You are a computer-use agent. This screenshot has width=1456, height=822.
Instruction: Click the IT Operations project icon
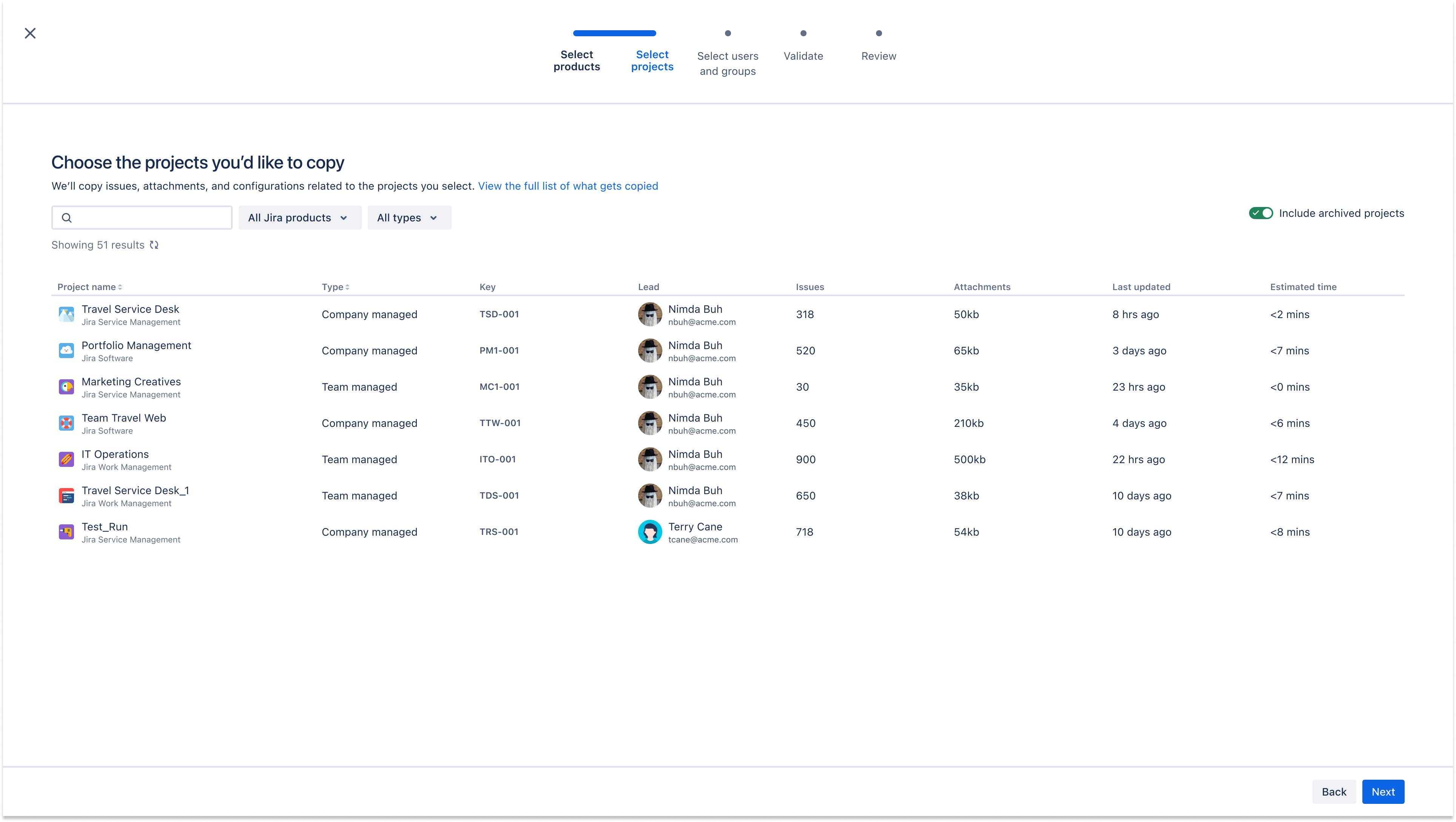pyautogui.click(x=67, y=459)
